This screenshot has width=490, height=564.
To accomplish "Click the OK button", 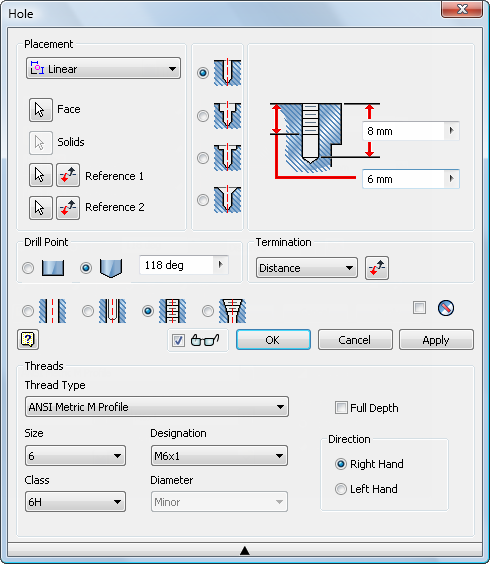I will click(x=273, y=340).
